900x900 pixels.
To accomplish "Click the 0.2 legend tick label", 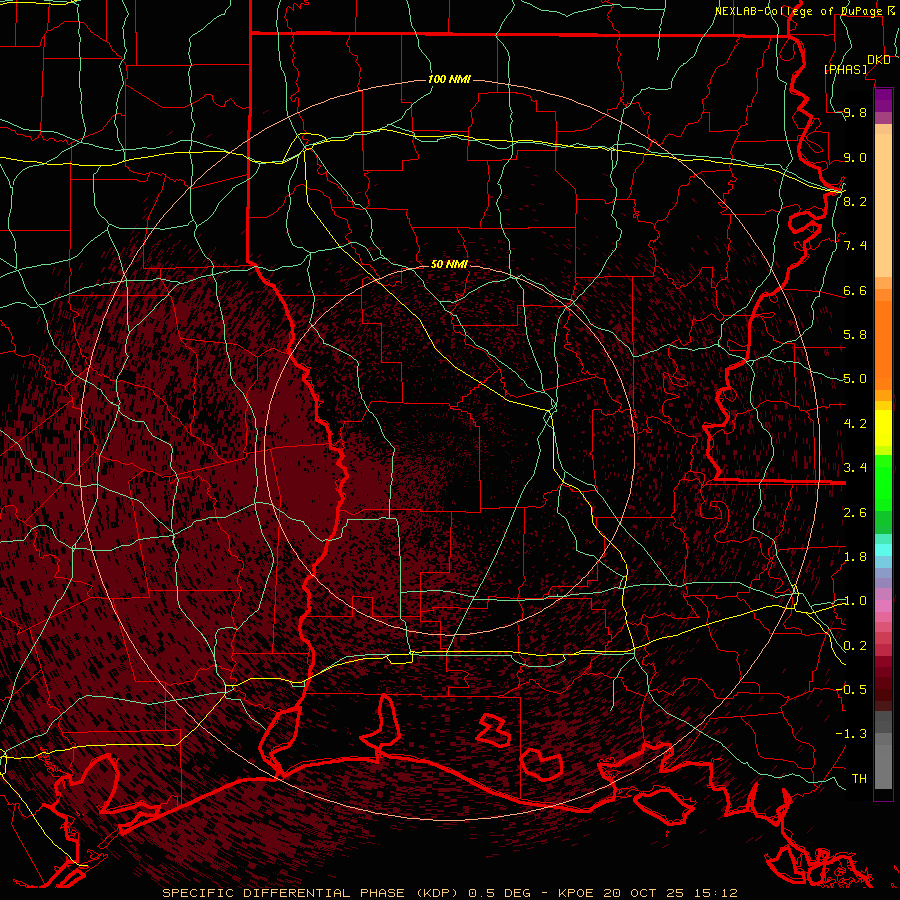I will 855,646.
